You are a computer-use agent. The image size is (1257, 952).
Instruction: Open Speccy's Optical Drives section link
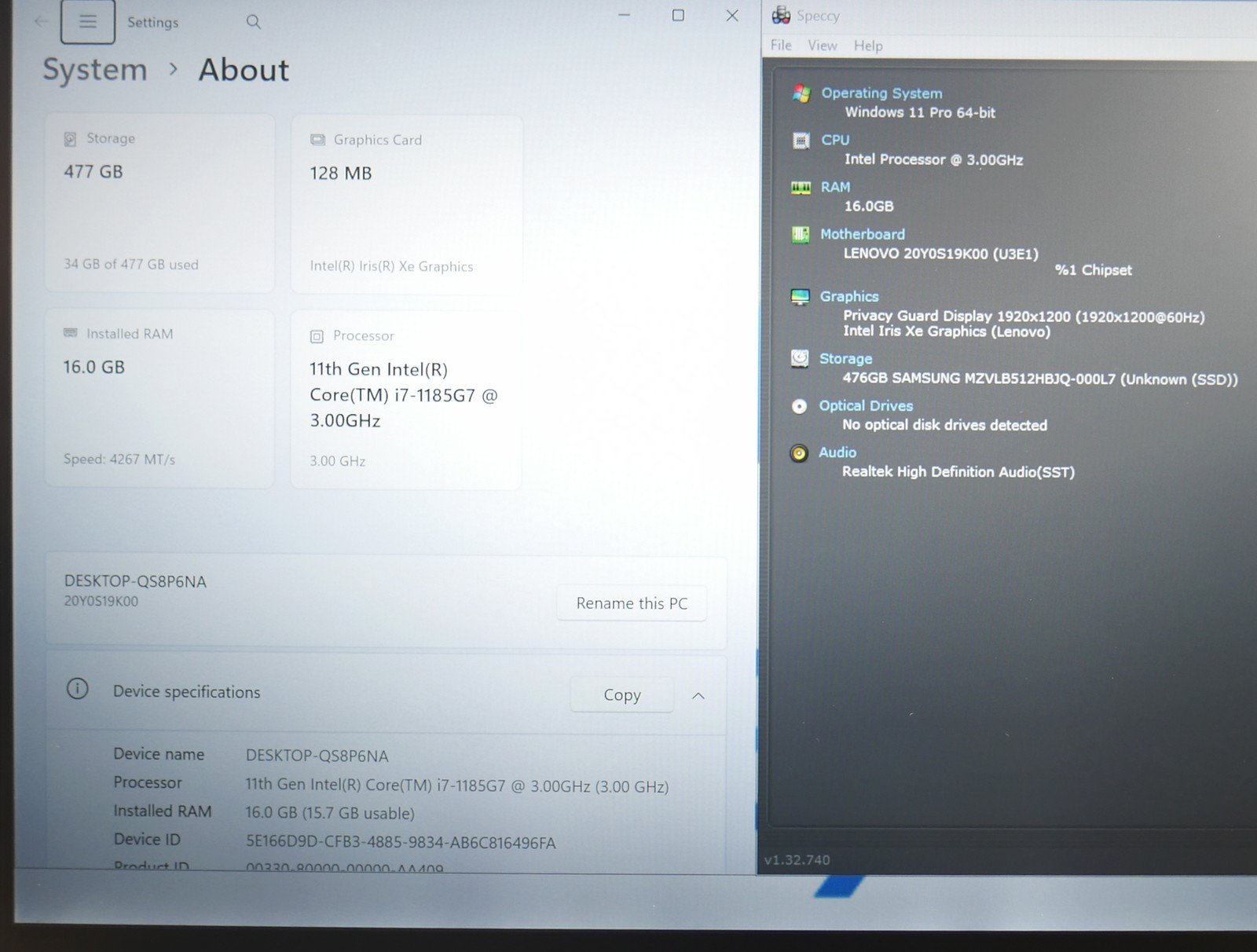(866, 405)
